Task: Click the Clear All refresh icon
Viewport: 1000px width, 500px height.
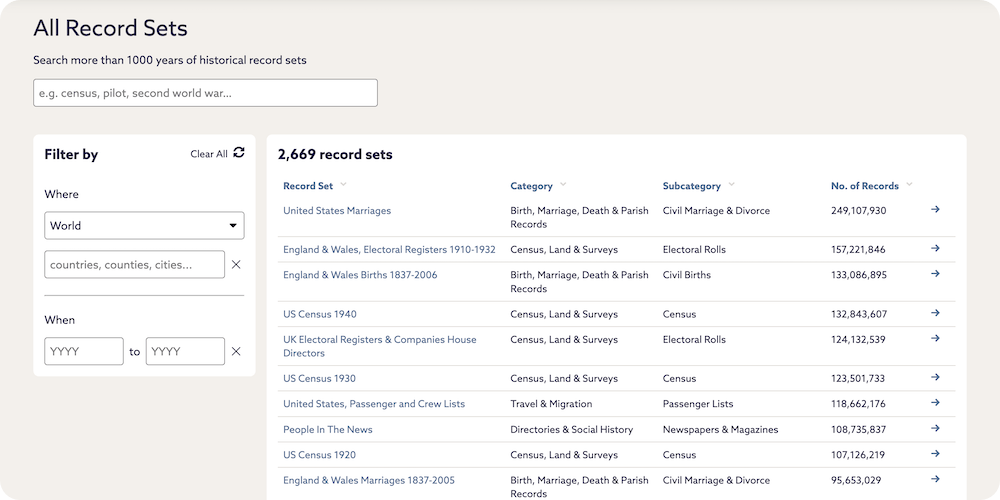Action: (x=238, y=153)
